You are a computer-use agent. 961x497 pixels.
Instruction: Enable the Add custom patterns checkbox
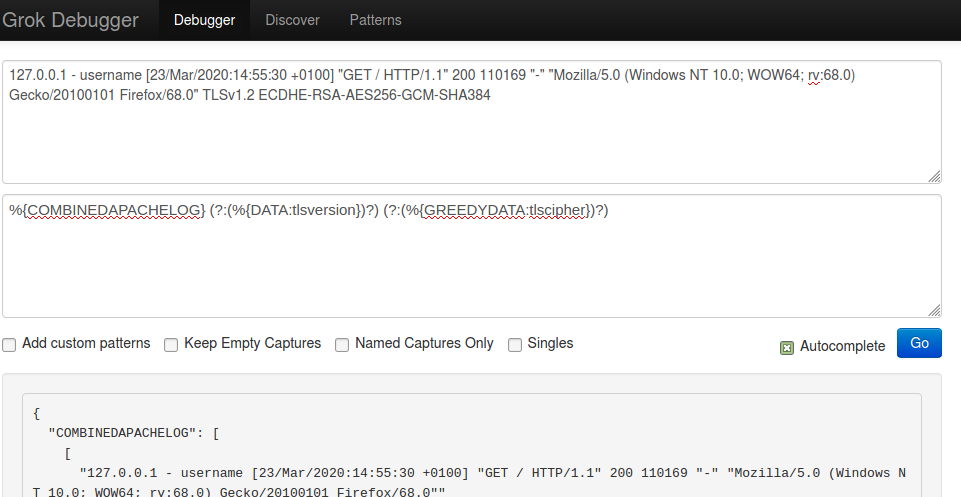click(9, 344)
